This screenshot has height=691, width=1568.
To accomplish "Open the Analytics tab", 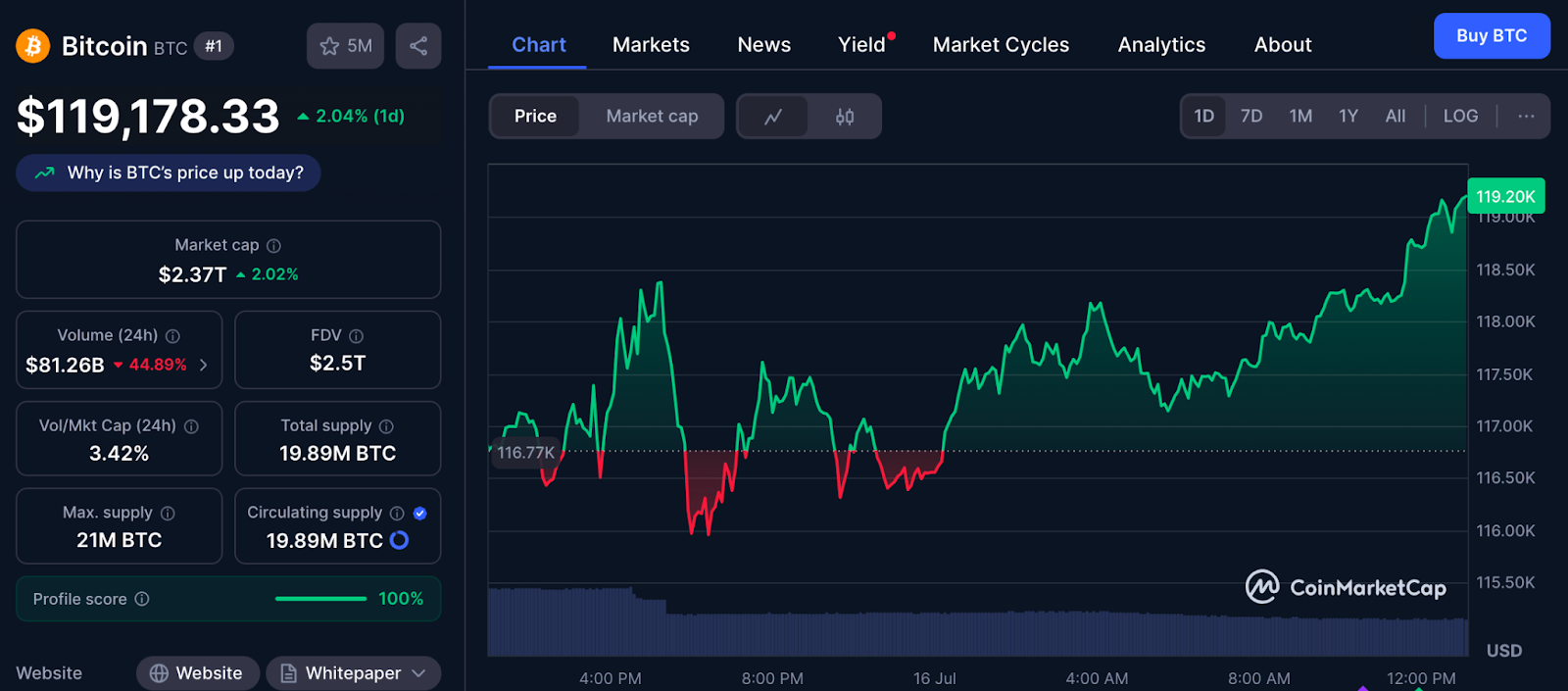I will pyautogui.click(x=1161, y=45).
